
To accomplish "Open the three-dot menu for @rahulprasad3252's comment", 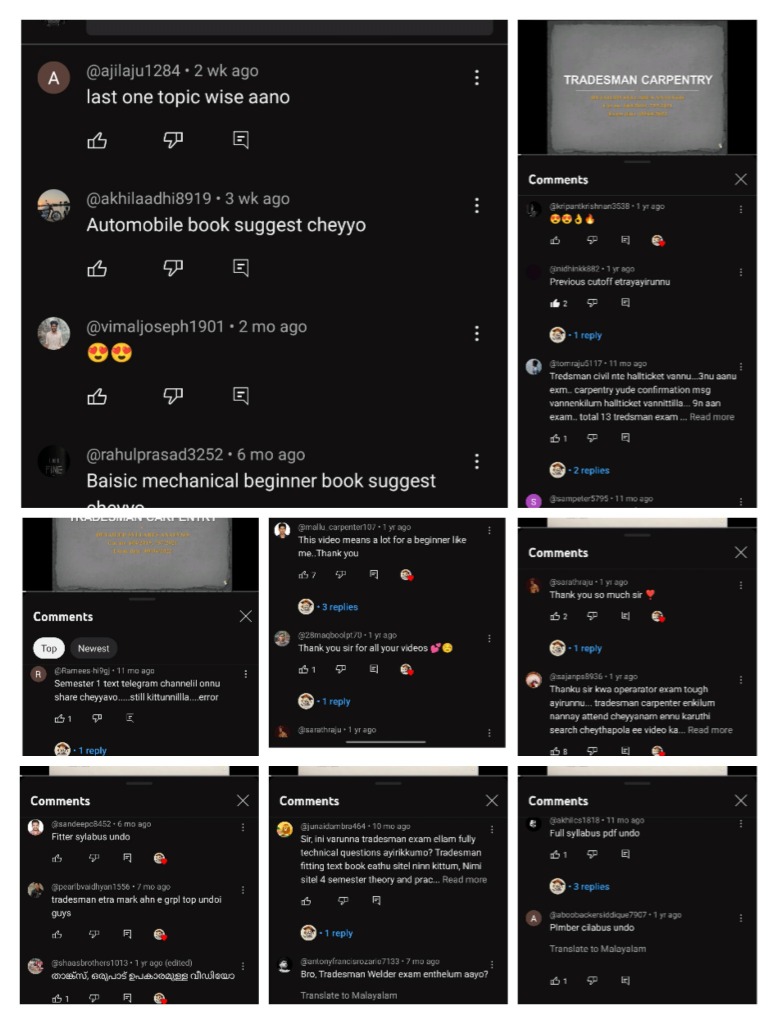I will (x=477, y=462).
